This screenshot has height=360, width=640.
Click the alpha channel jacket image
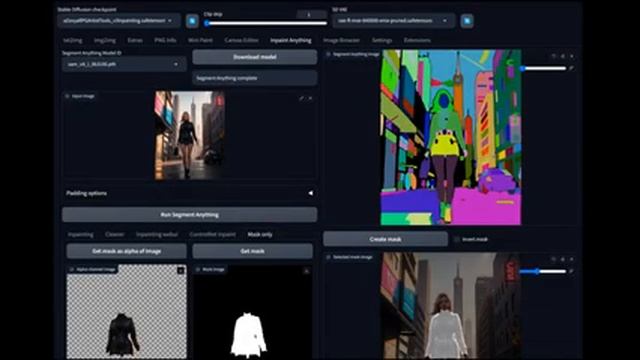point(127,312)
